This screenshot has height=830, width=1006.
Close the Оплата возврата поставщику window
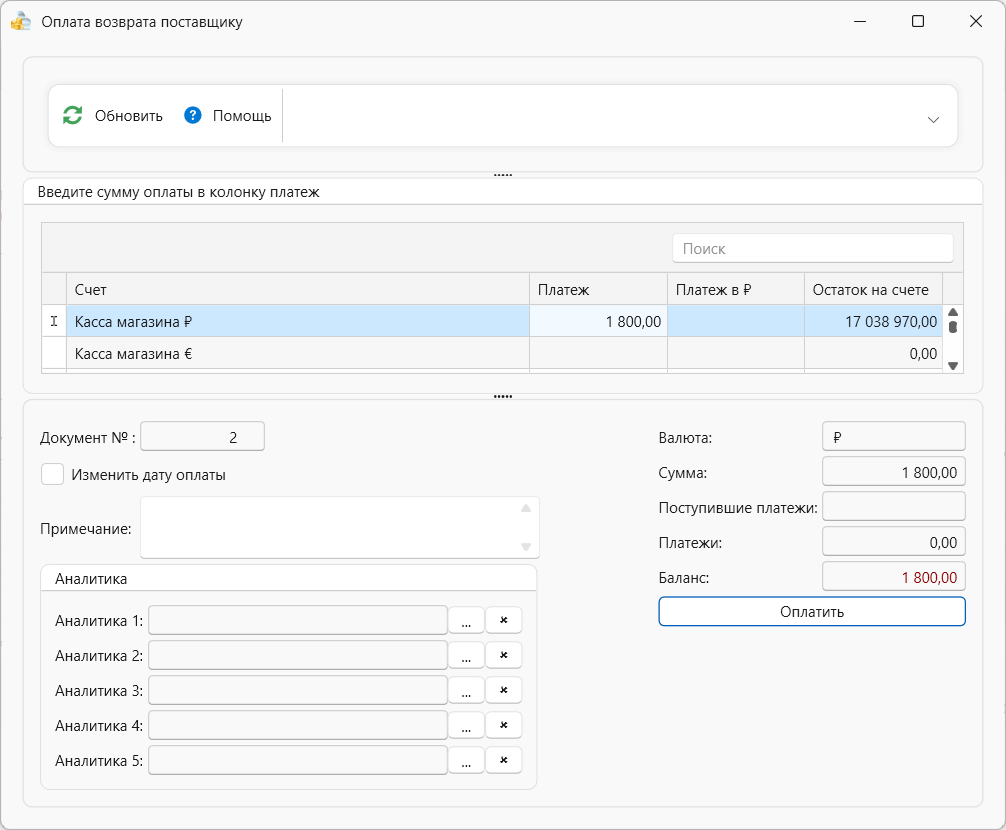(x=975, y=21)
